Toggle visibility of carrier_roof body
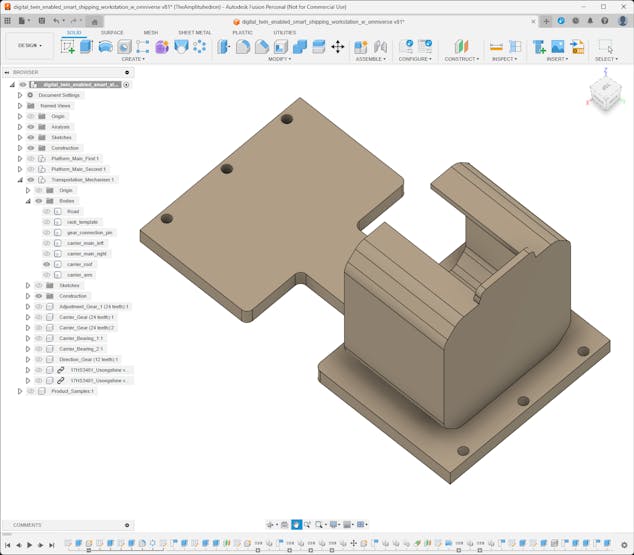Screen dimensions: 634x555 (x=47, y=264)
